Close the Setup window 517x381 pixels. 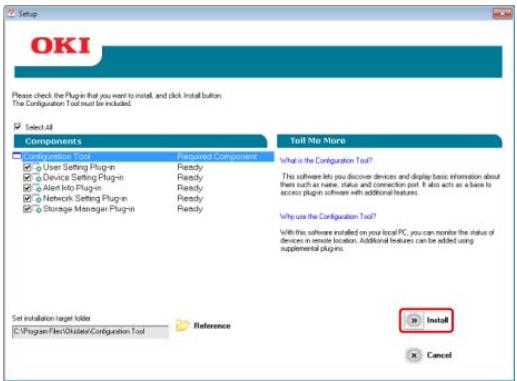click(x=502, y=13)
